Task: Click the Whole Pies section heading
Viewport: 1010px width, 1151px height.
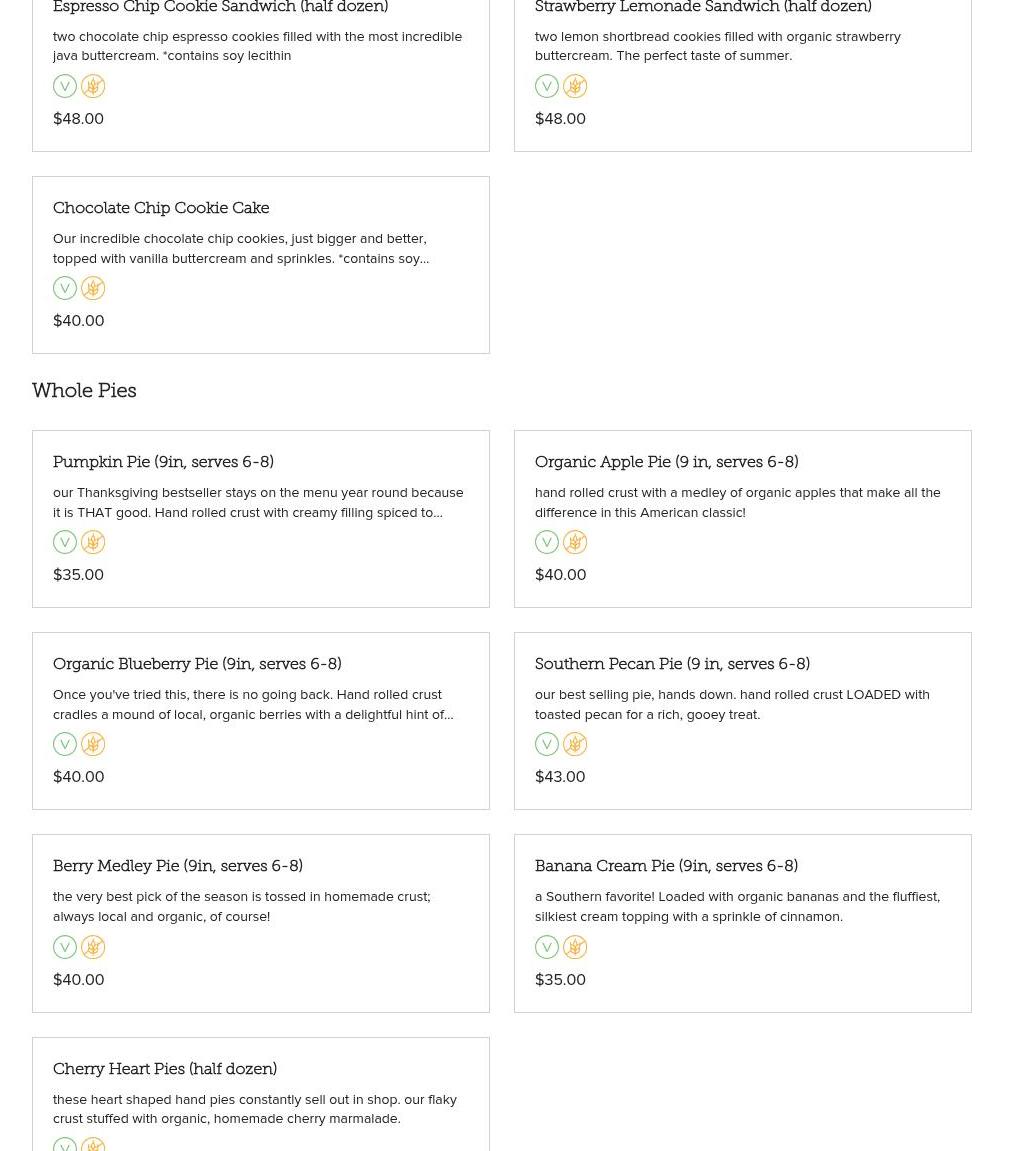Action: tap(84, 391)
